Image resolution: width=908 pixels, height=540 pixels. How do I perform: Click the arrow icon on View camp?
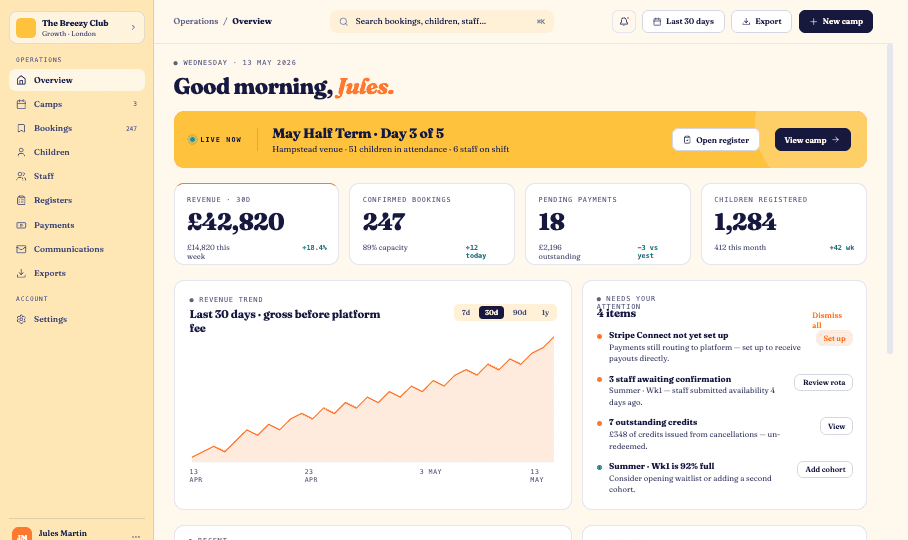[x=836, y=140]
